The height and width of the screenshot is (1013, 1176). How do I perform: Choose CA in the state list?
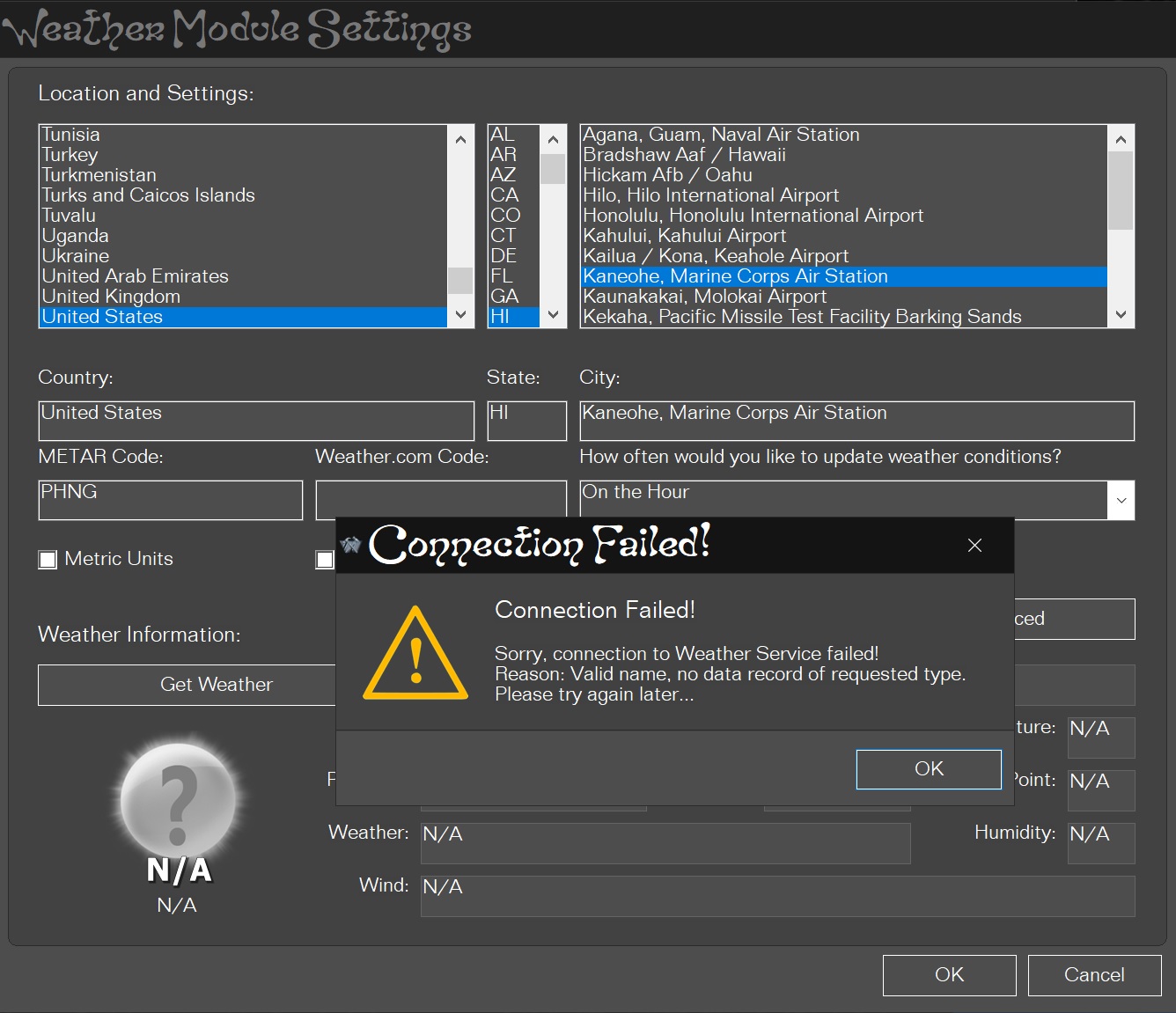point(504,195)
